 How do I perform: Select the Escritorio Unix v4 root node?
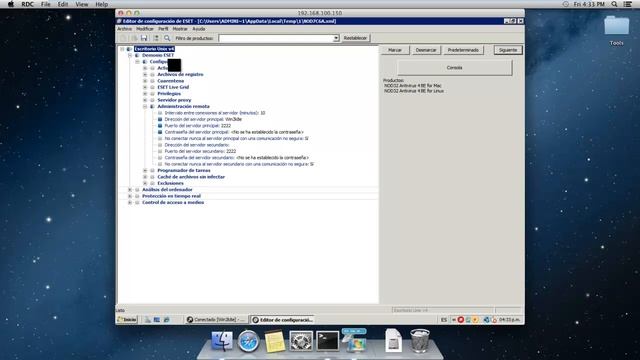pos(155,49)
